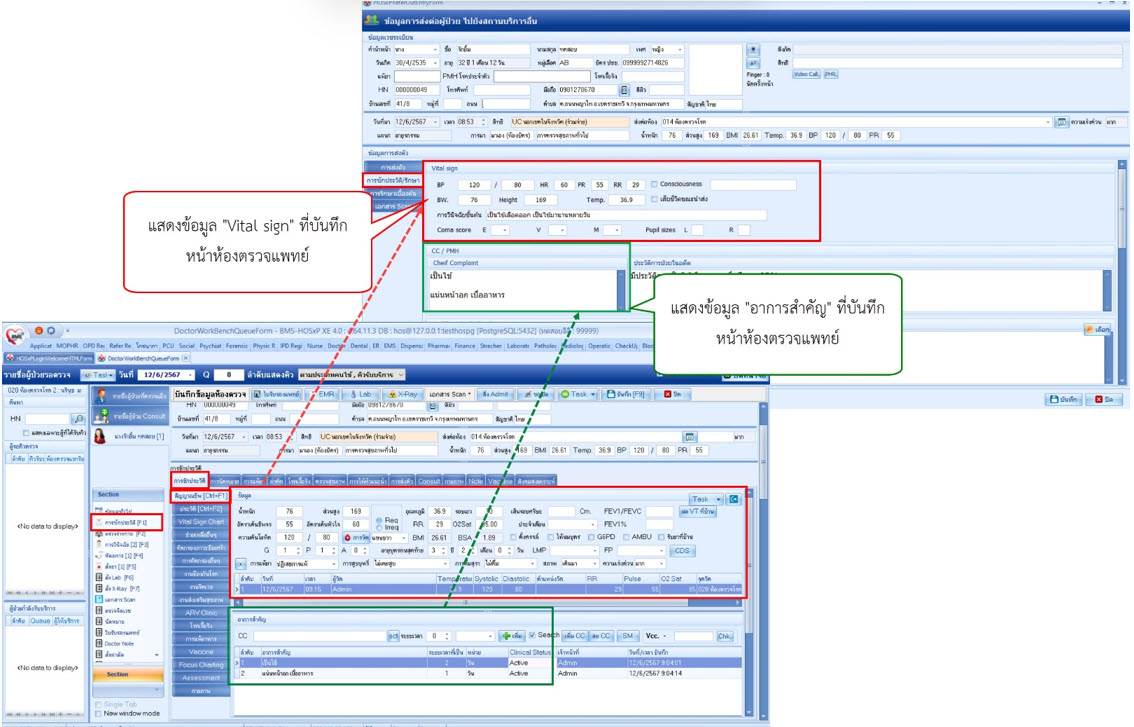Click the SM button in CC section
The image size is (1134, 727).
628,636
